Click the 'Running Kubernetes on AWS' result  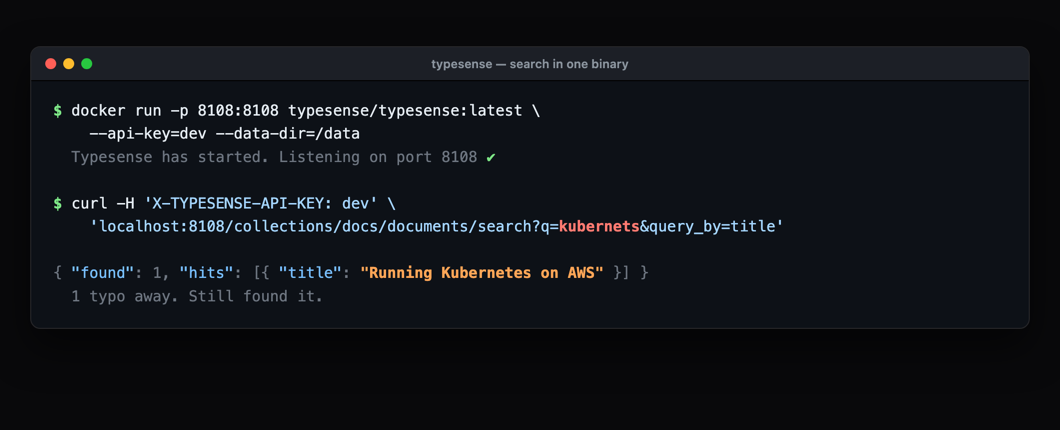pos(482,273)
